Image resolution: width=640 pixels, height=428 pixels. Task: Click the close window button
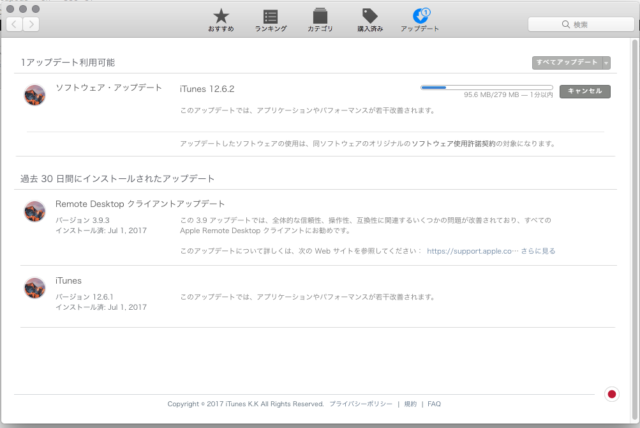click(10, 9)
